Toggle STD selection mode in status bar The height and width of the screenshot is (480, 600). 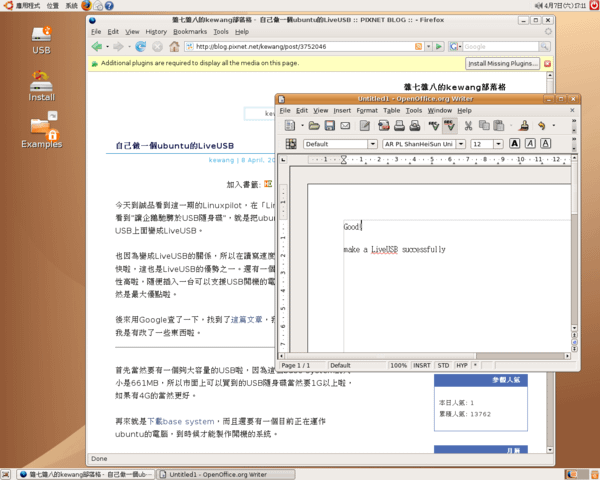[x=443, y=366]
